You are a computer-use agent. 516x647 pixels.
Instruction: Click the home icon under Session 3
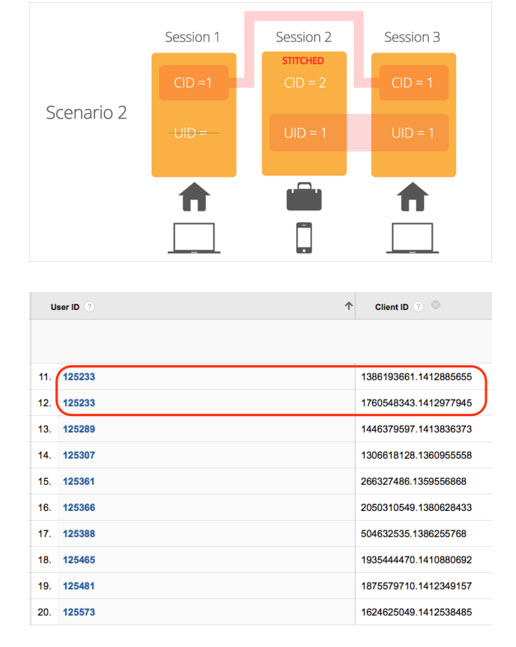click(x=412, y=197)
